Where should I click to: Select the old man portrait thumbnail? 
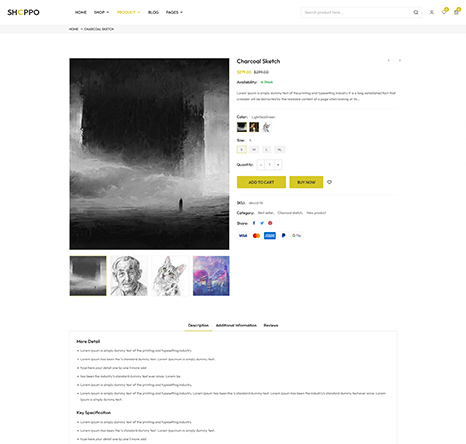129,276
